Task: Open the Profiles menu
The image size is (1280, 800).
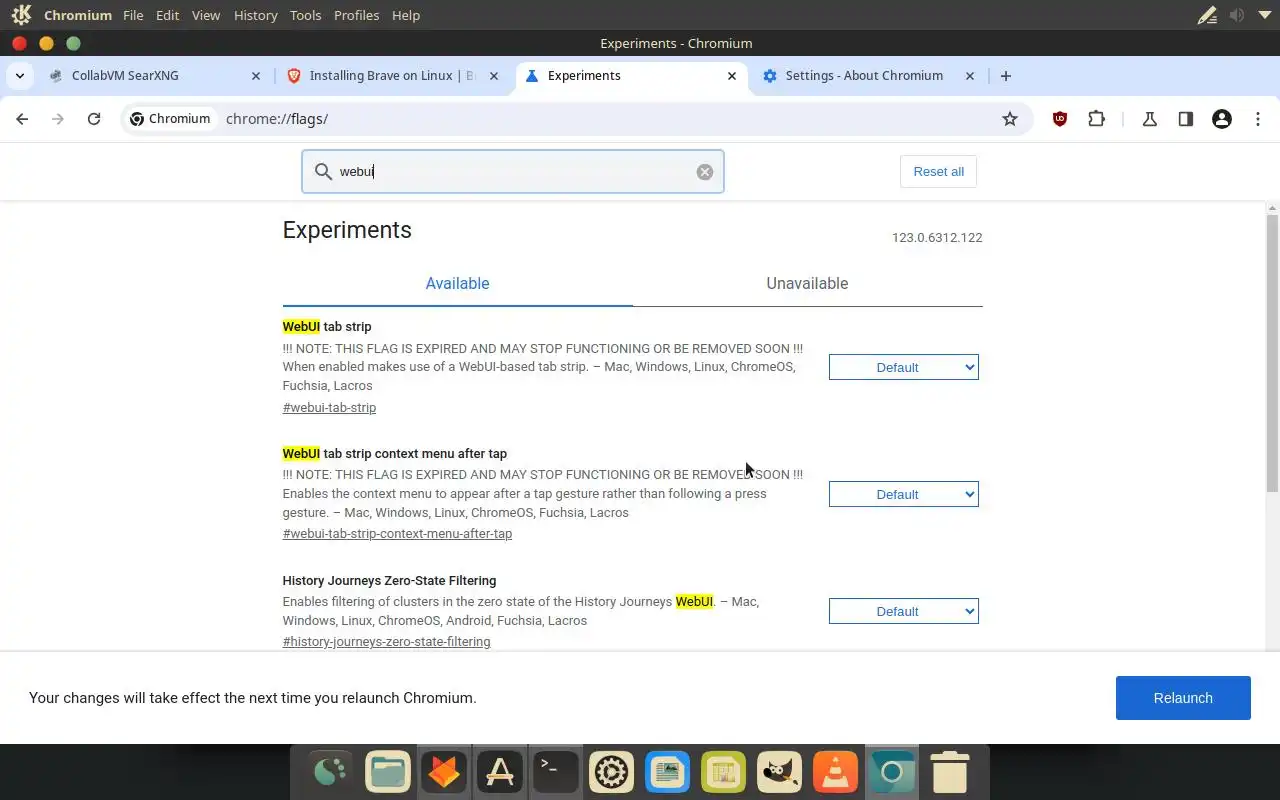Action: (x=356, y=15)
